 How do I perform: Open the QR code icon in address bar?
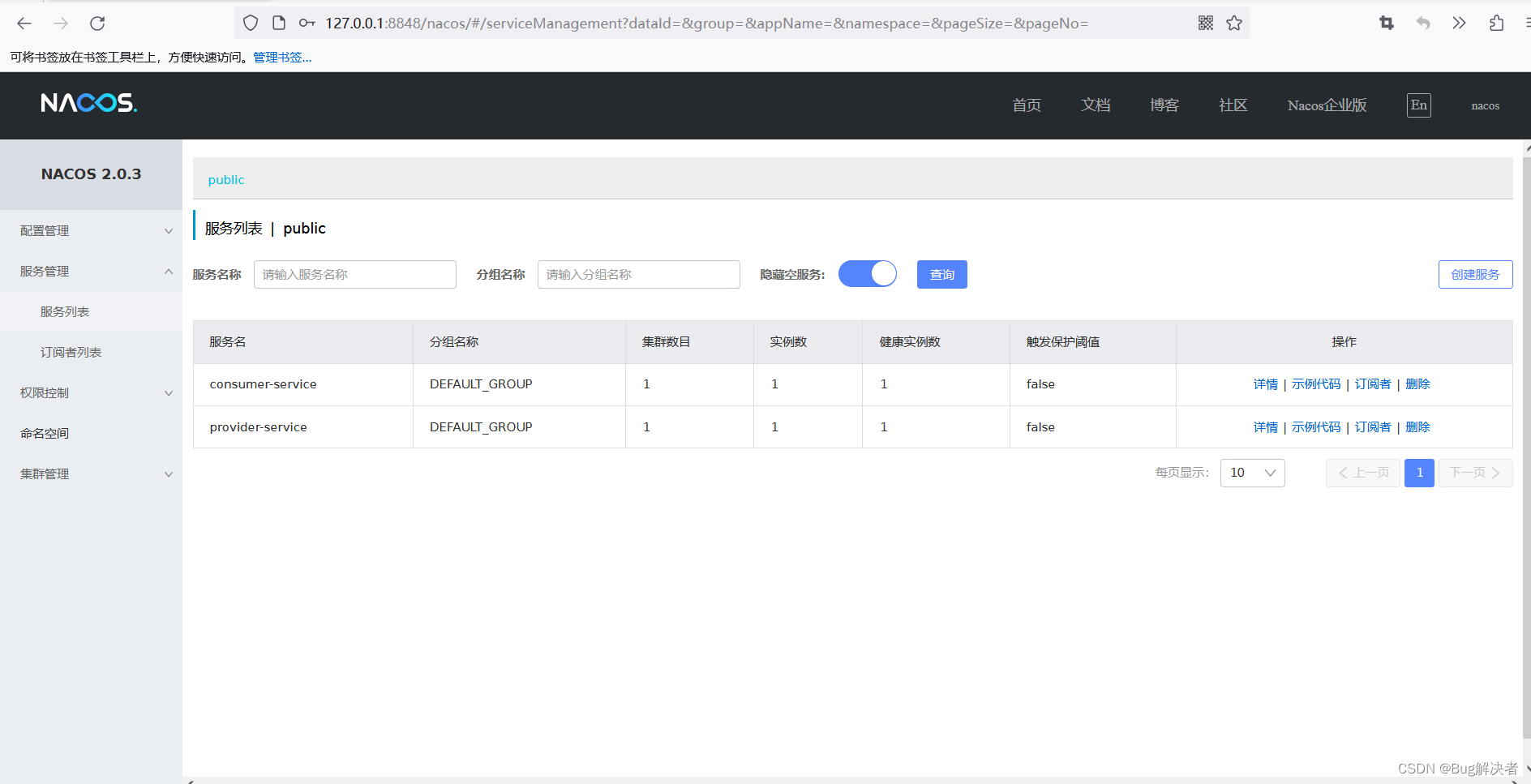point(1206,24)
